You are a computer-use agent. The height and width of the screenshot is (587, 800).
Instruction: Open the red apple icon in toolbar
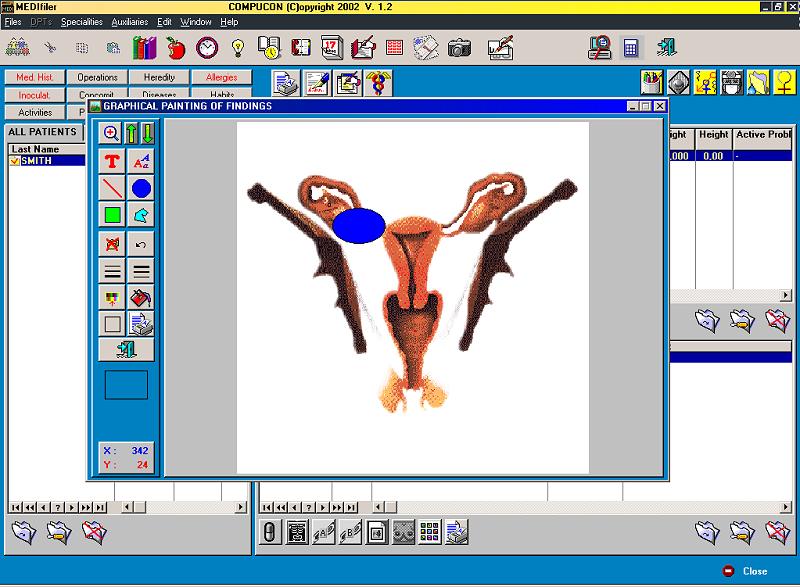(176, 48)
